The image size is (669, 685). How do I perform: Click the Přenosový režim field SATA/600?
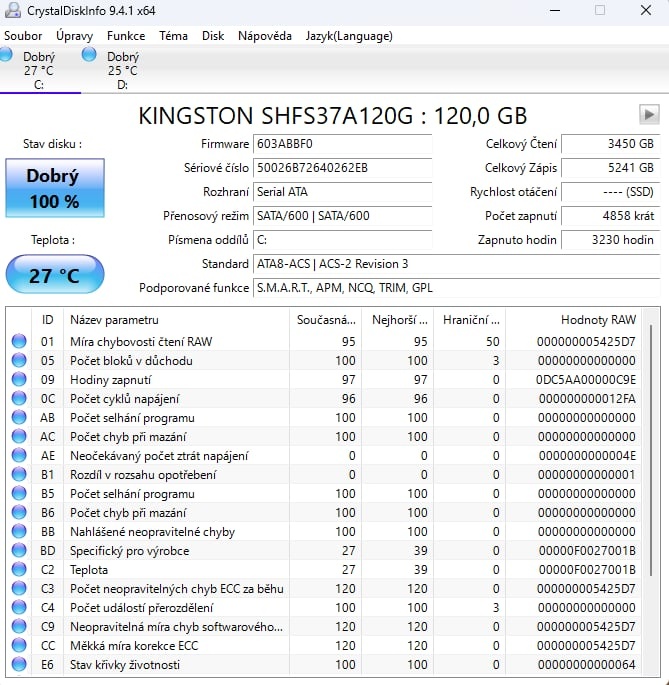coord(343,216)
